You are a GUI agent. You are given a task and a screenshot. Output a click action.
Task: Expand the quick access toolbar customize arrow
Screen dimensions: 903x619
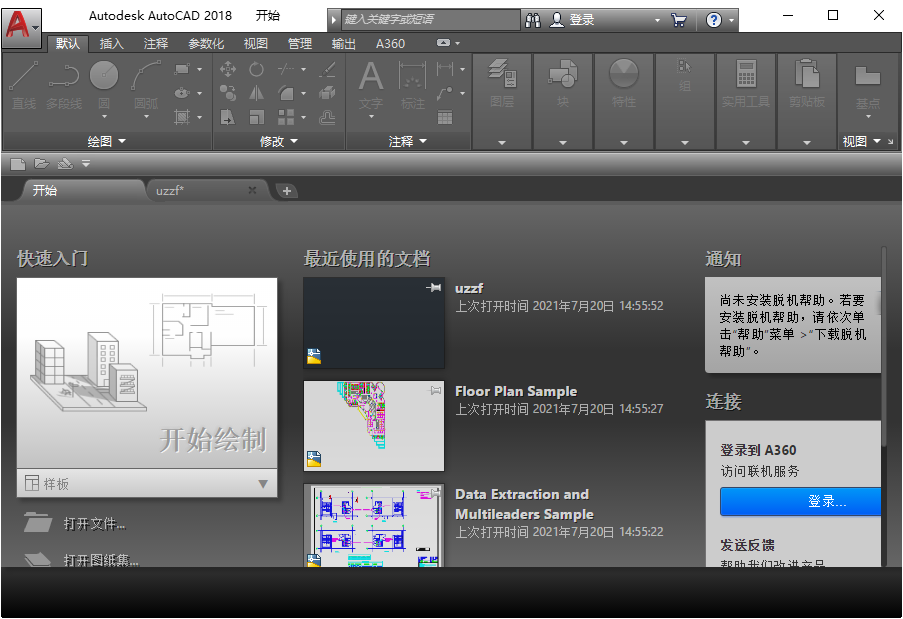86,164
